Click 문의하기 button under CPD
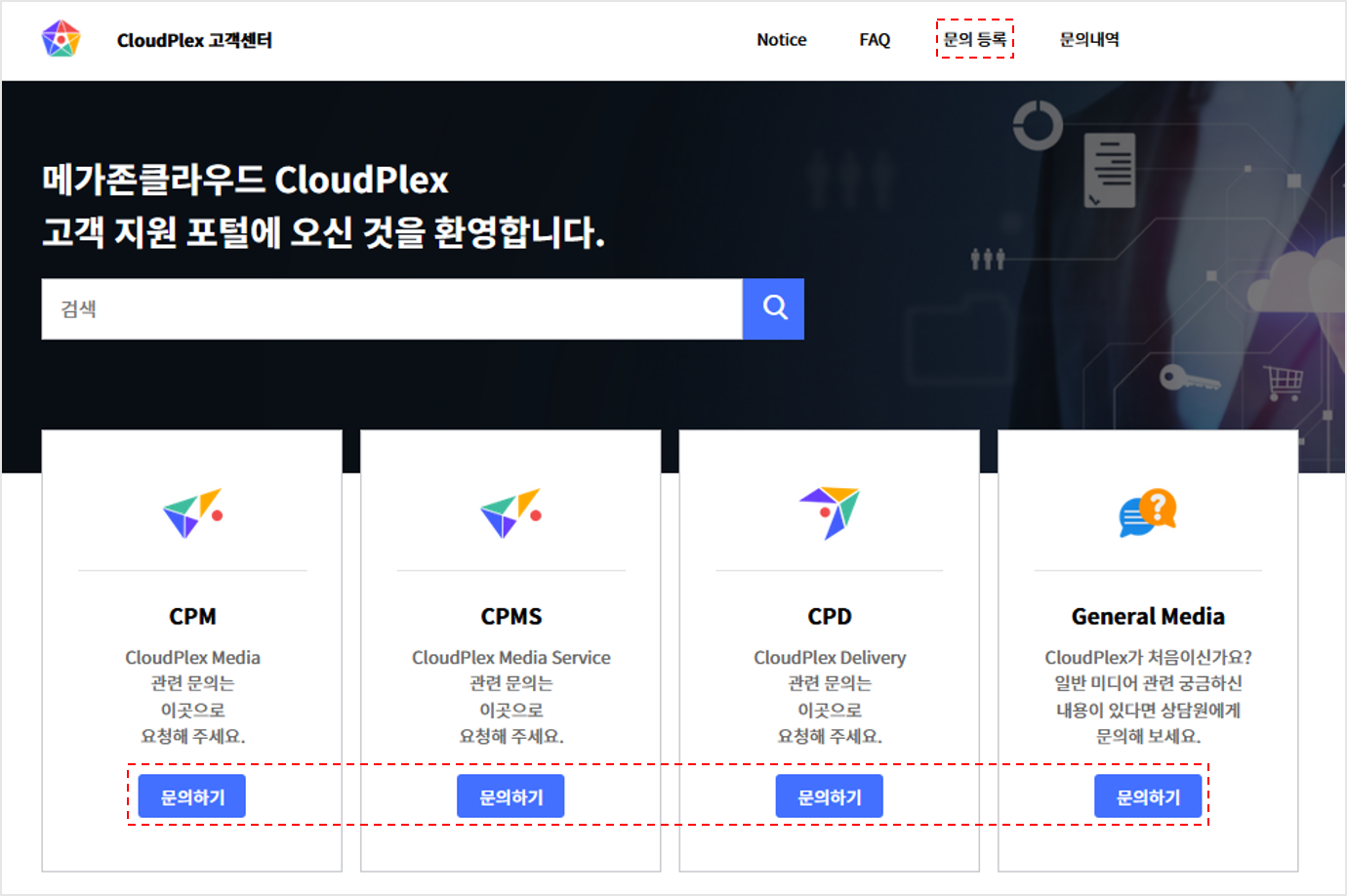Image resolution: width=1347 pixels, height=896 pixels. pos(829,795)
